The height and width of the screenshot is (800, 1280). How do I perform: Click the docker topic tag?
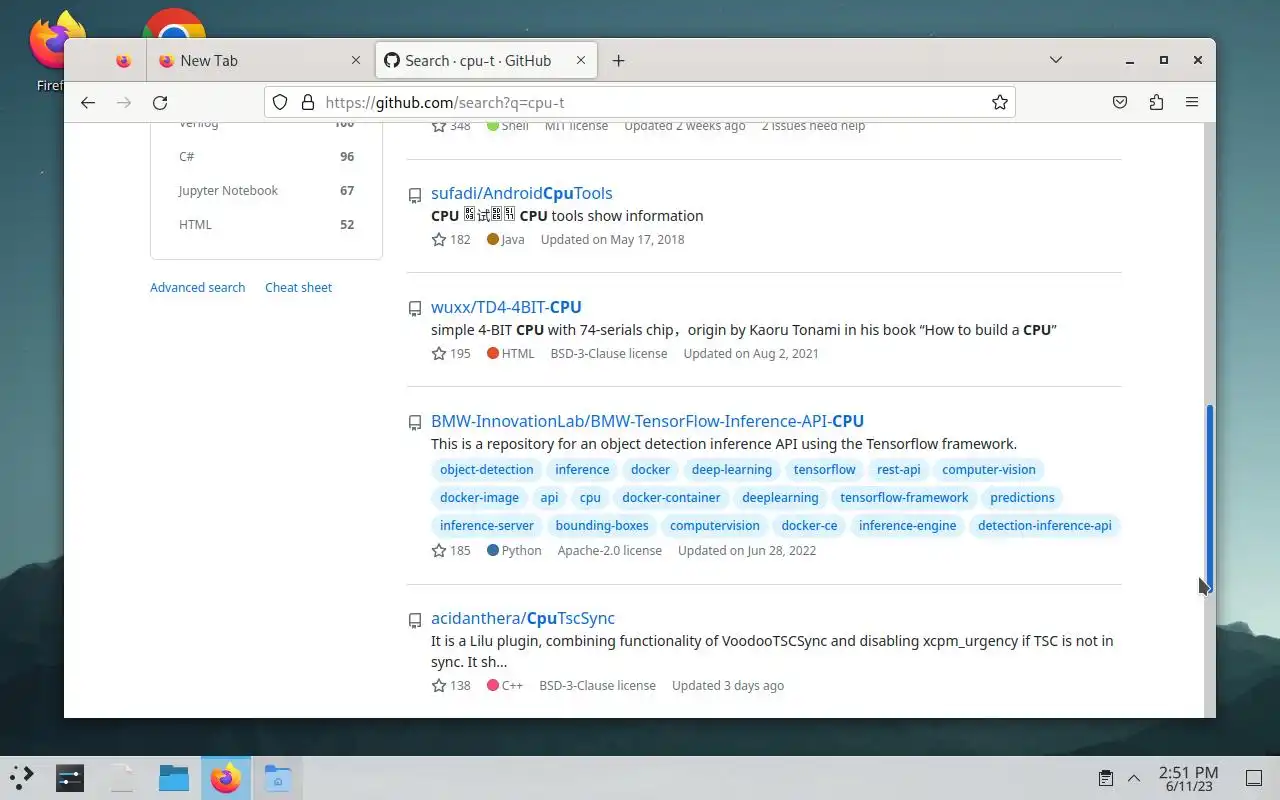pos(650,469)
